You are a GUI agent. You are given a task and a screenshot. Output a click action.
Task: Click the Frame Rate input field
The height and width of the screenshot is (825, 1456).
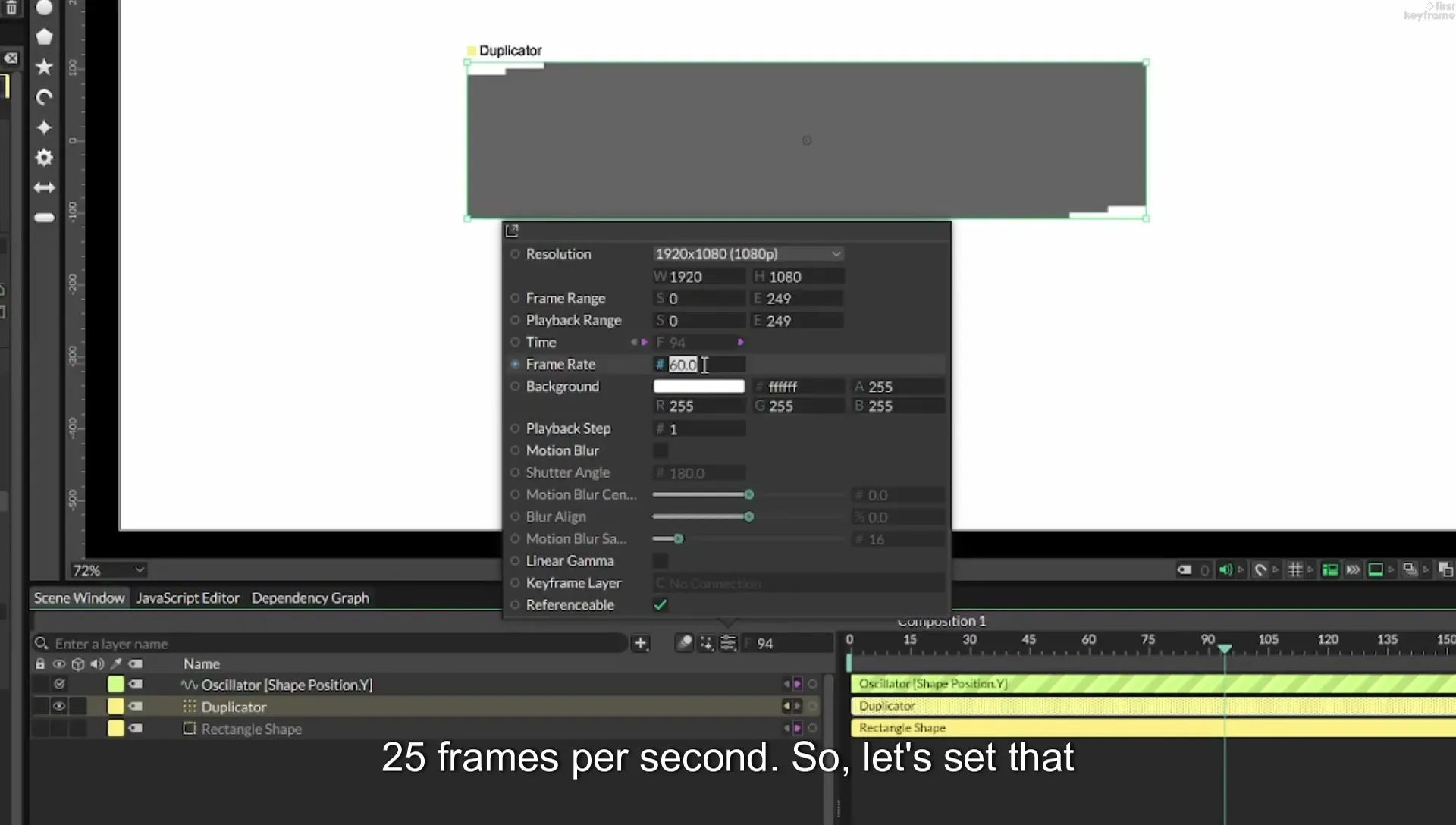tap(699, 365)
